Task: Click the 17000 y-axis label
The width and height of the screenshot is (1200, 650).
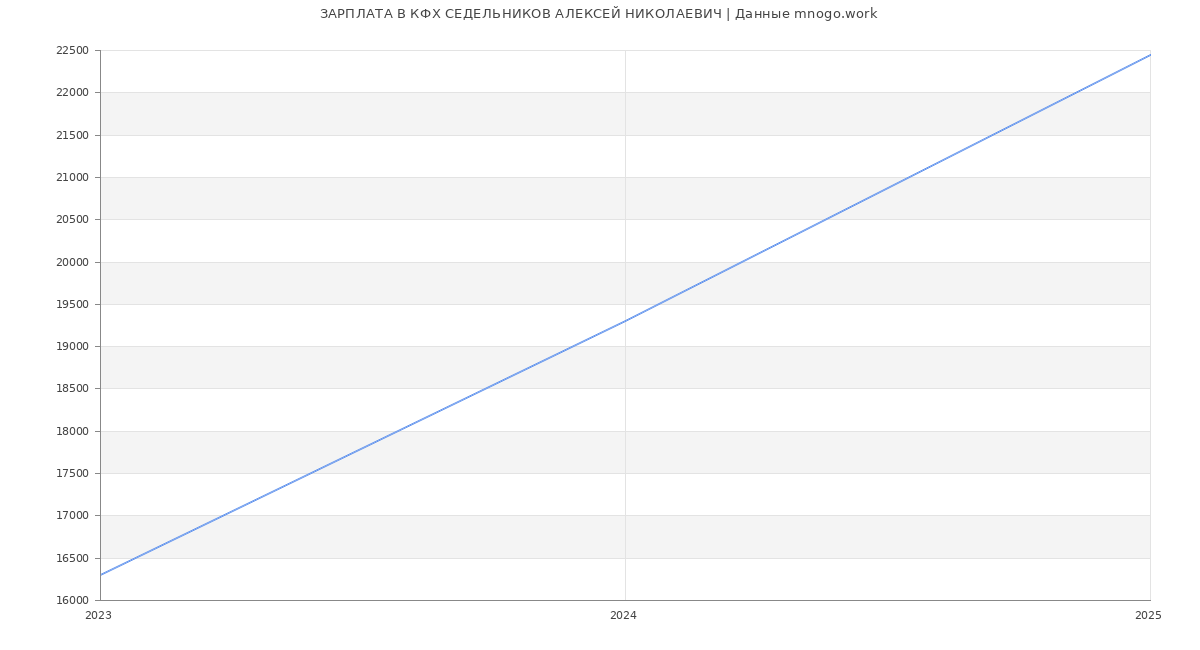Action: (72, 516)
